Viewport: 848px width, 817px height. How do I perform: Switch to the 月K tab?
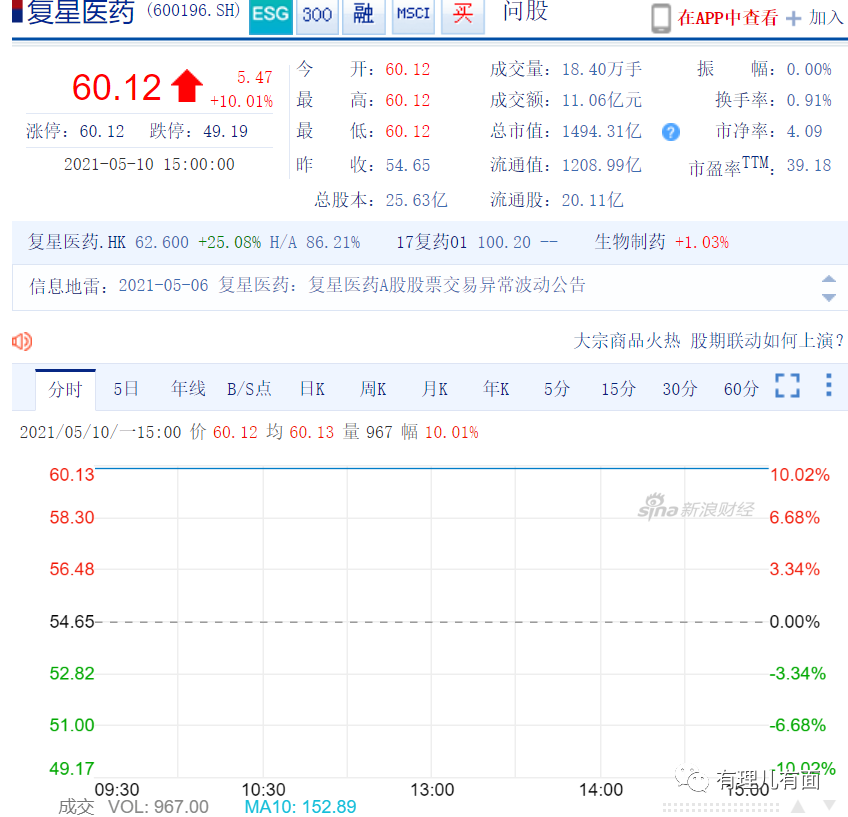click(x=435, y=389)
